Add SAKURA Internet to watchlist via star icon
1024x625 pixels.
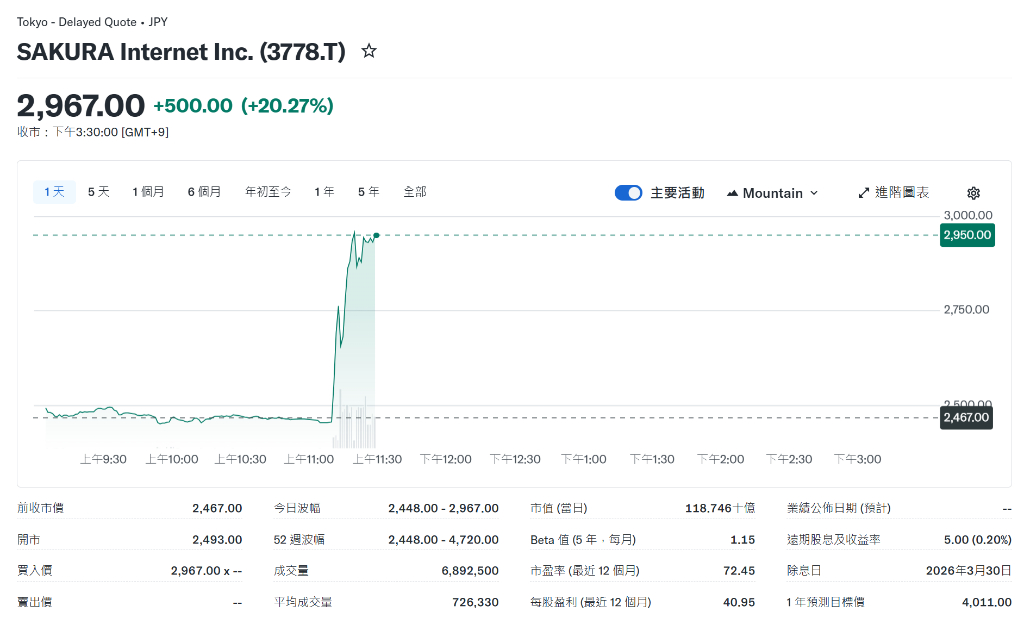[x=368, y=50]
